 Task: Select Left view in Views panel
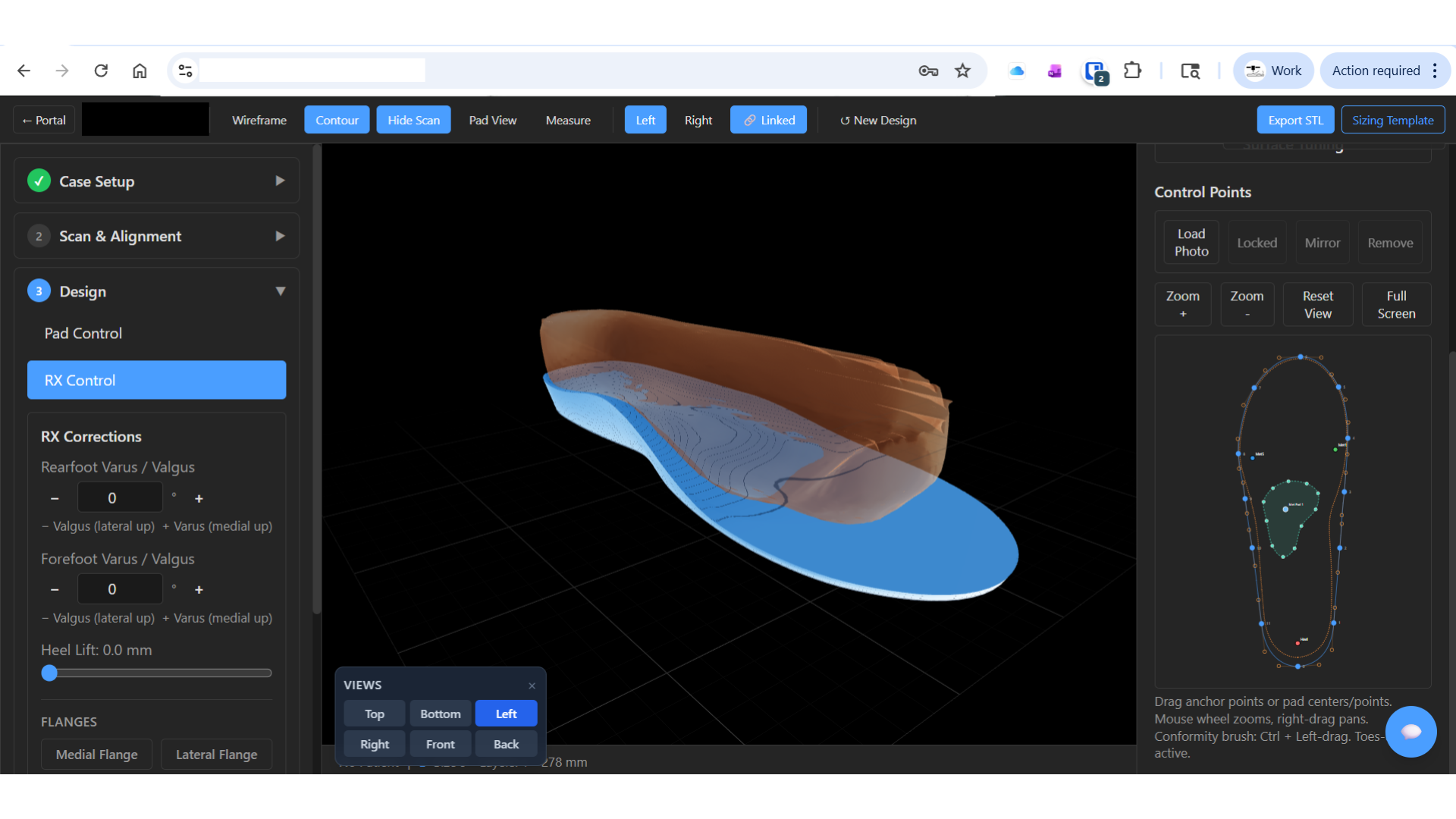click(507, 714)
